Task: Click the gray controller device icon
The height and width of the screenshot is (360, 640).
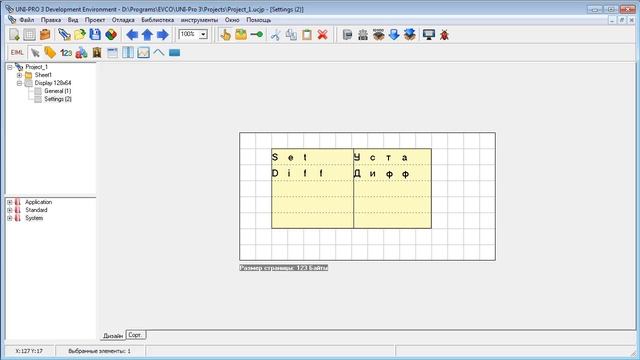Action: (x=347, y=35)
